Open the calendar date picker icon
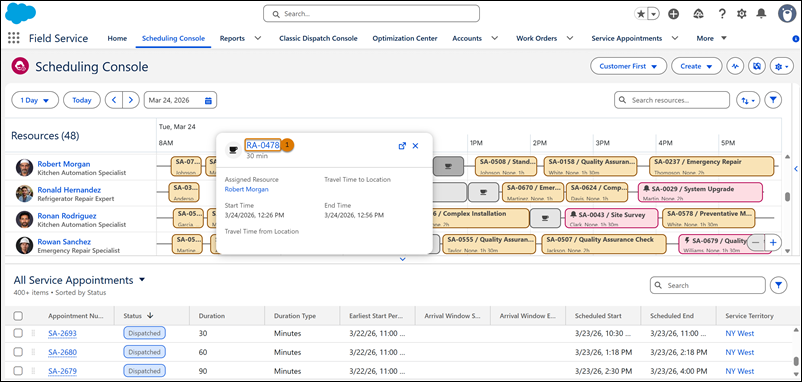Screen dimensions: 802x382 pyautogui.click(x=208, y=100)
